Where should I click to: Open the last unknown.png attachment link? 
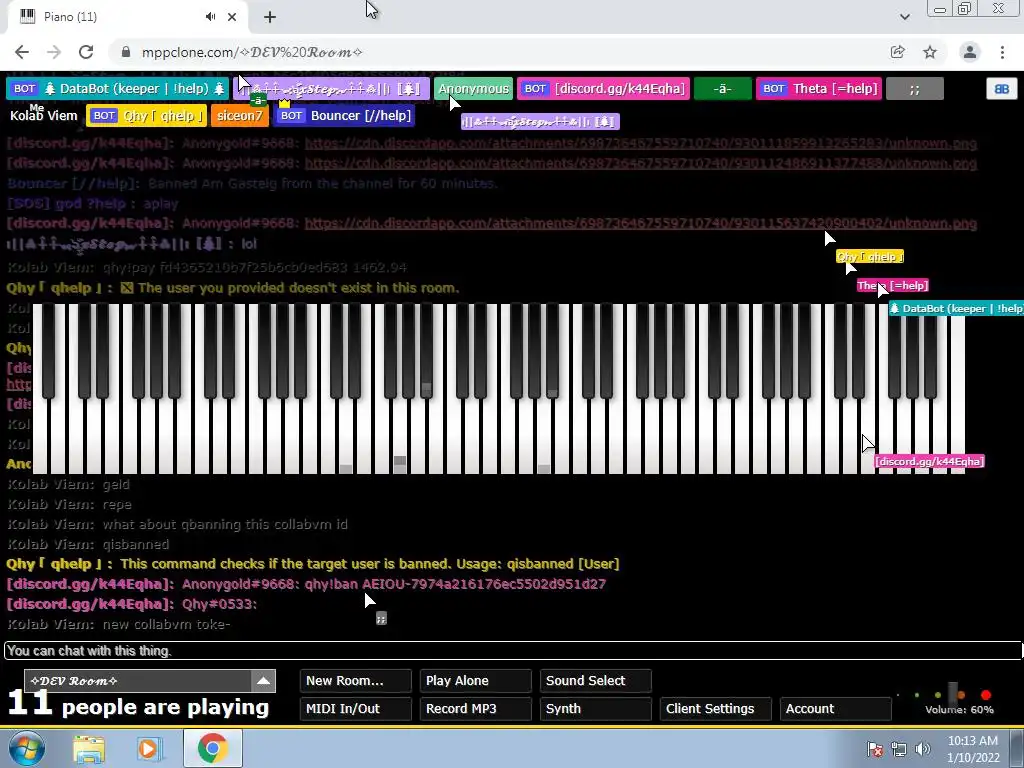point(641,223)
